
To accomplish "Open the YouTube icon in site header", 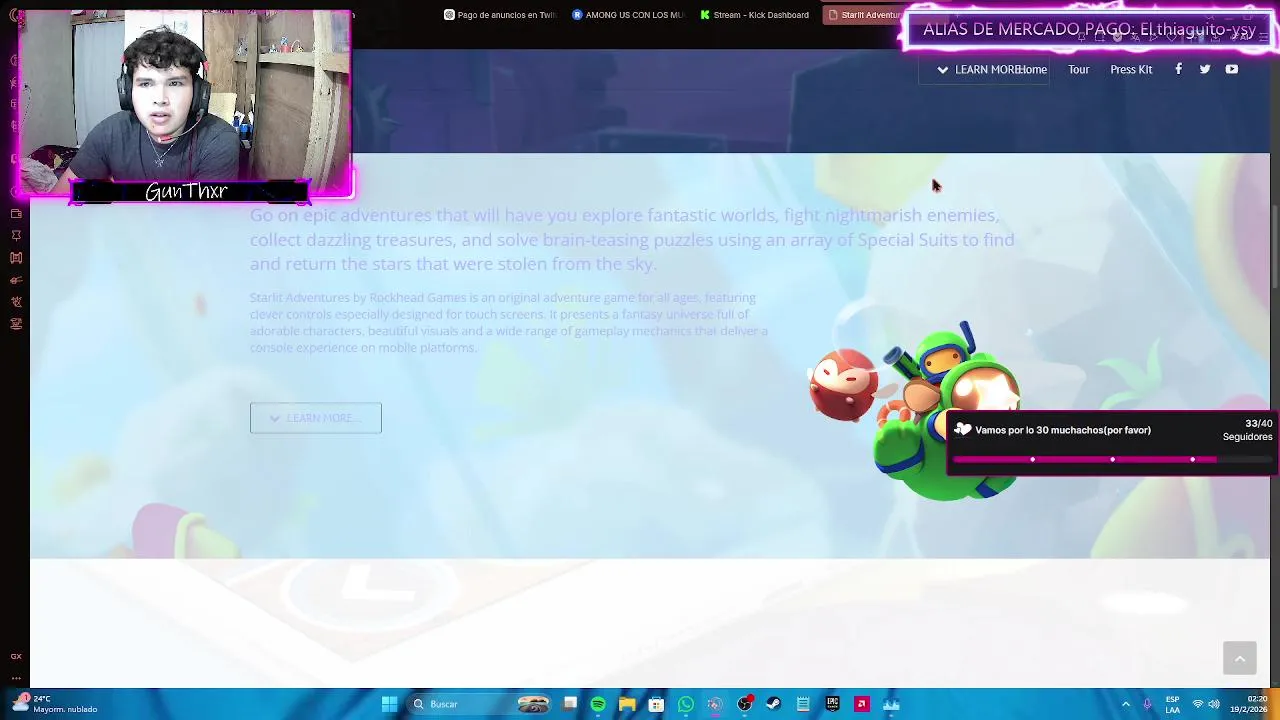I will click(x=1232, y=69).
